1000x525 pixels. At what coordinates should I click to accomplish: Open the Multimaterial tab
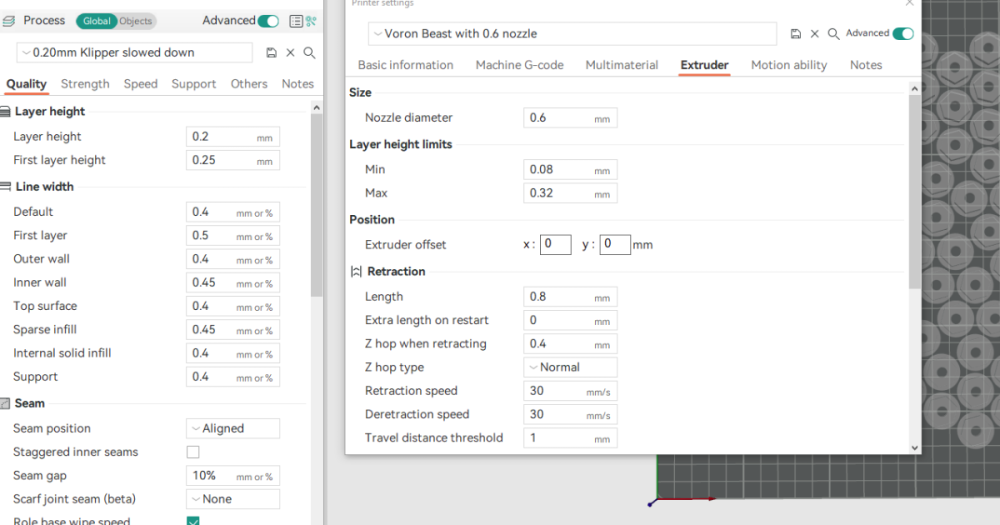[622, 65]
